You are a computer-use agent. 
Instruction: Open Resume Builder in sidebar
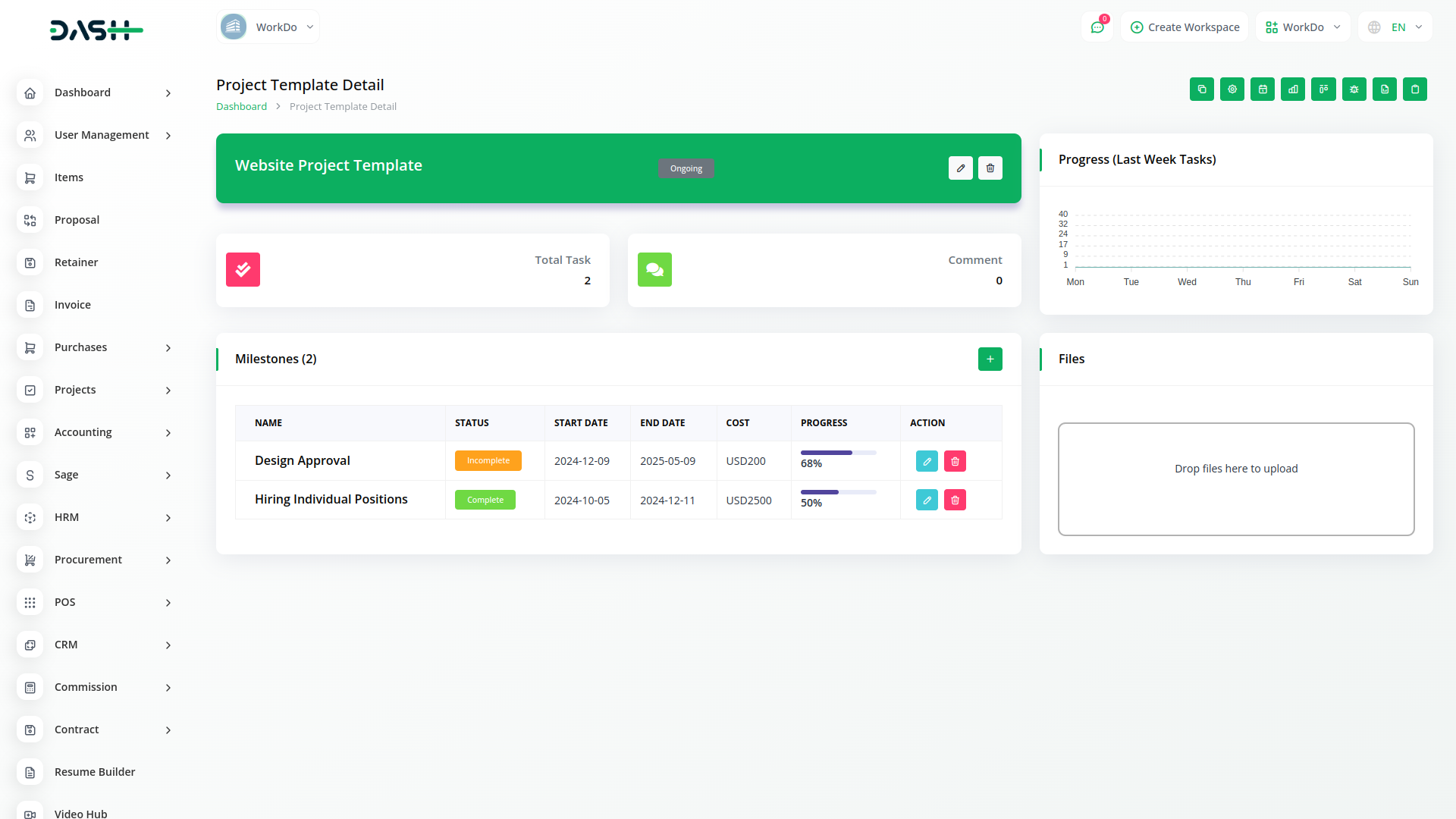click(95, 772)
